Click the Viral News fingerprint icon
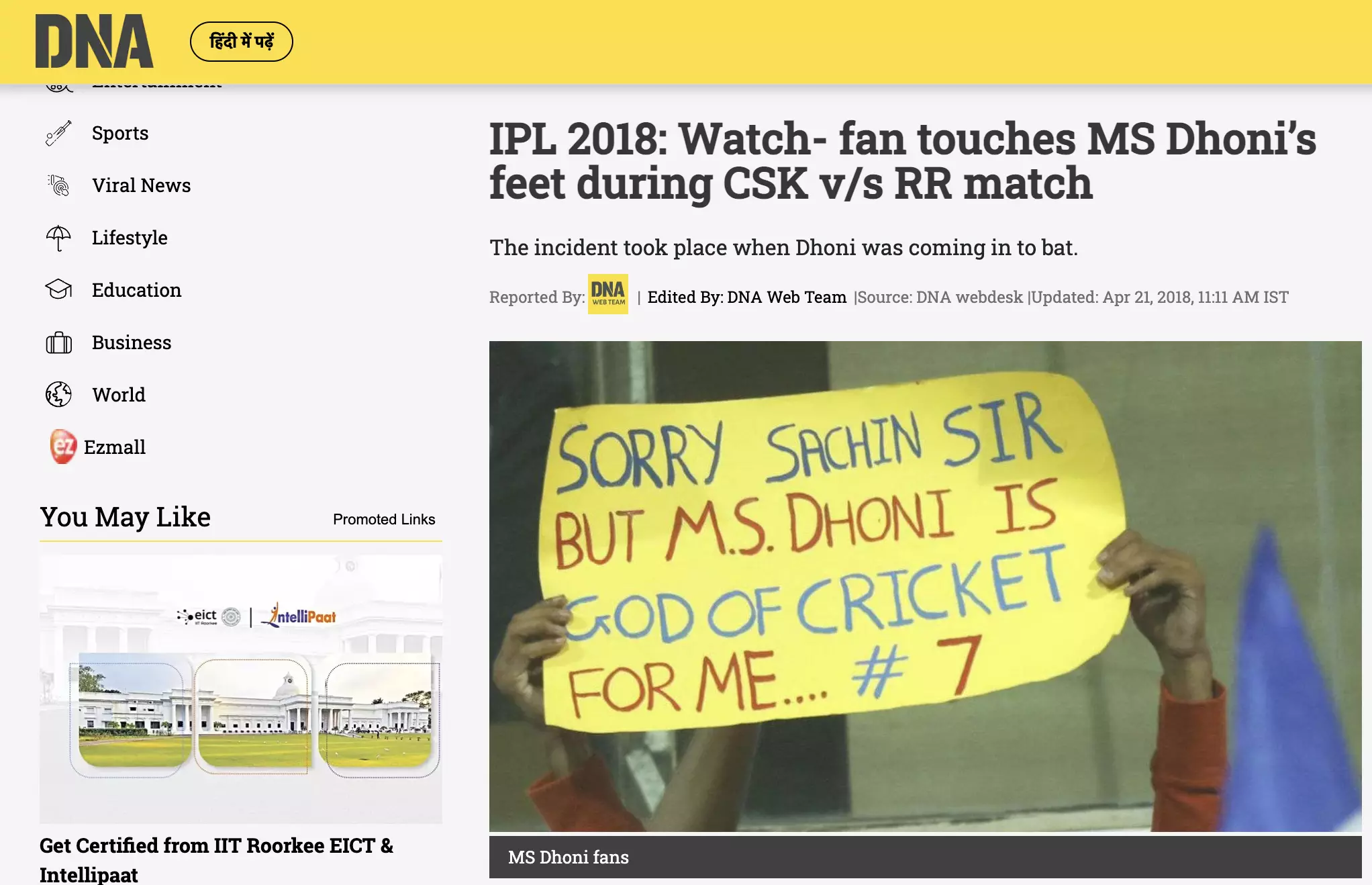 tap(58, 185)
